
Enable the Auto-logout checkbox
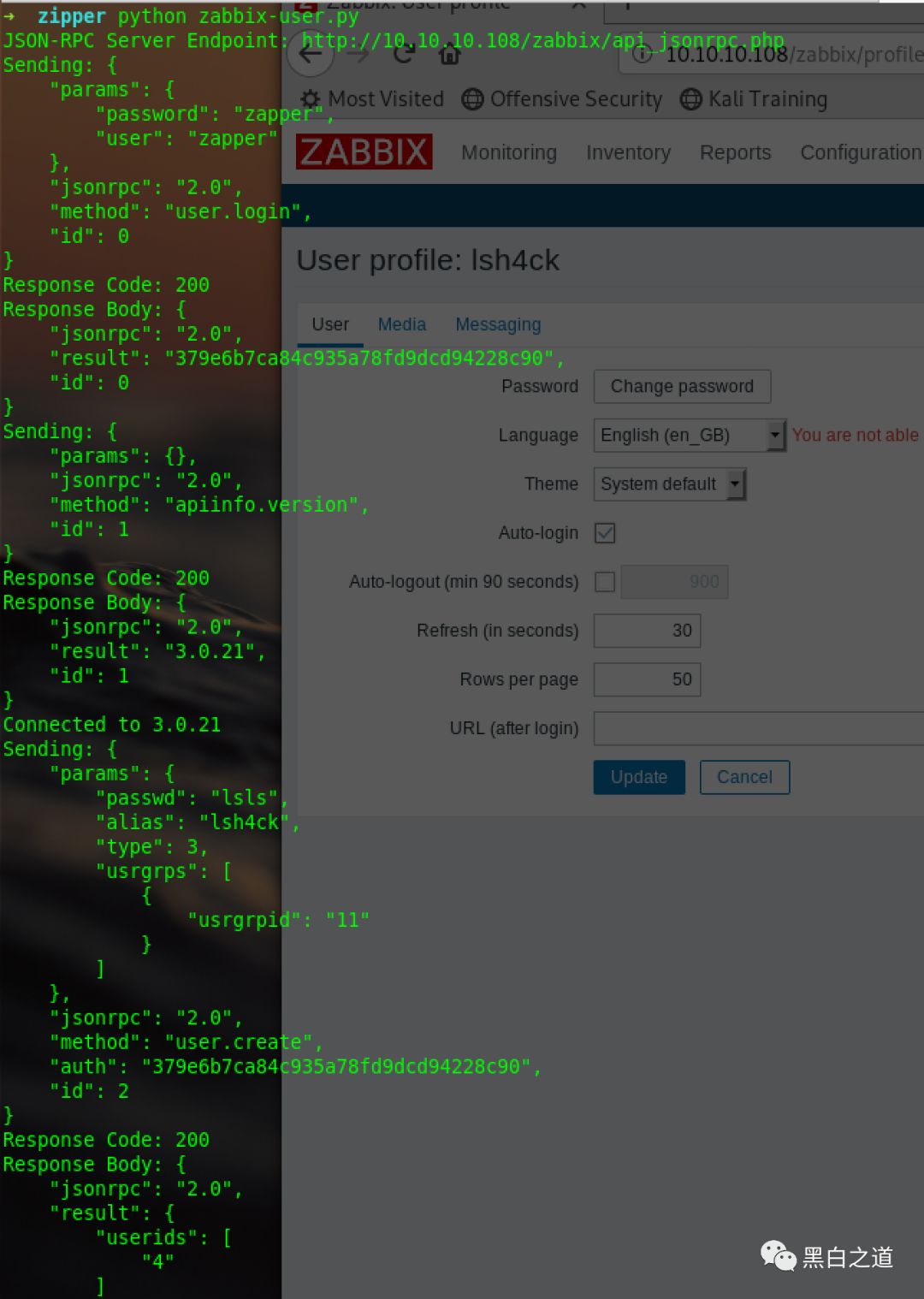pos(605,582)
